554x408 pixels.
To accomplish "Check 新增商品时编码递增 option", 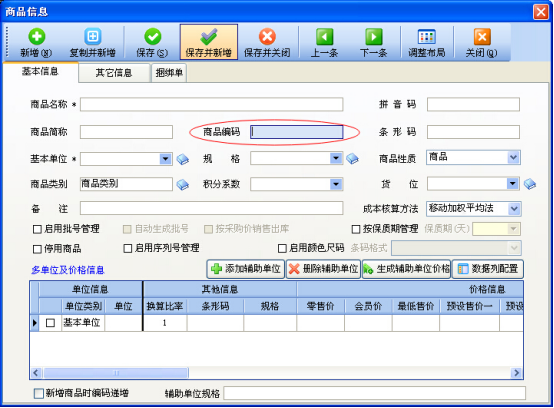I will click(39, 394).
